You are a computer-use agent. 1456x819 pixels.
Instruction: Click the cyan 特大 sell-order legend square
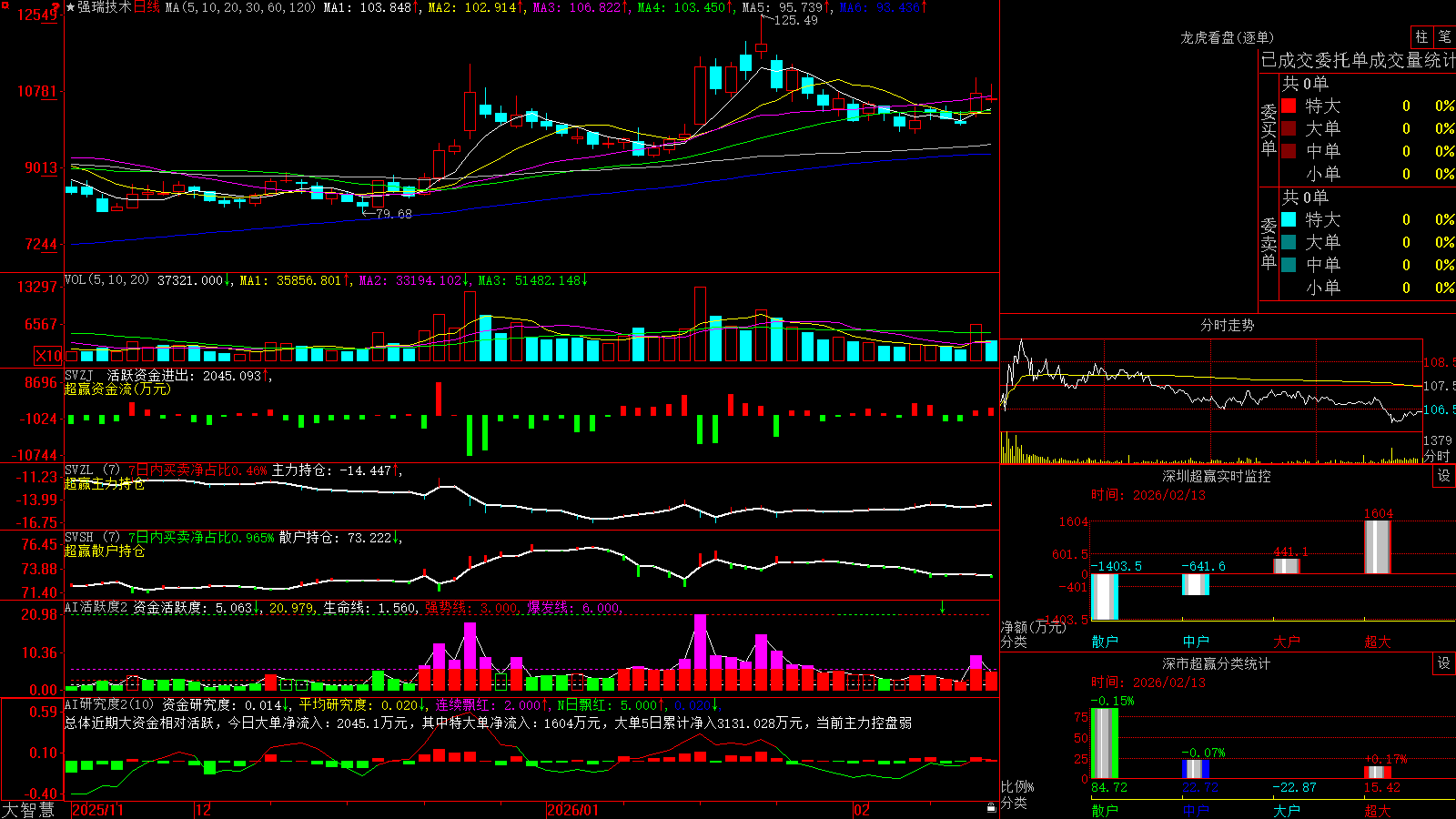(x=1289, y=219)
